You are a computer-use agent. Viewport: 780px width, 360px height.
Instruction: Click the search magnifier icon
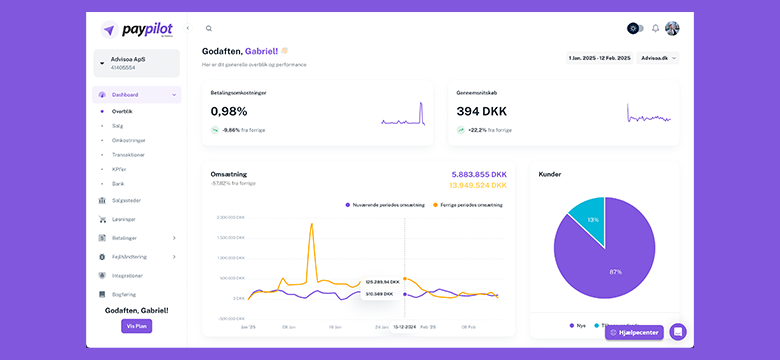pos(209,28)
